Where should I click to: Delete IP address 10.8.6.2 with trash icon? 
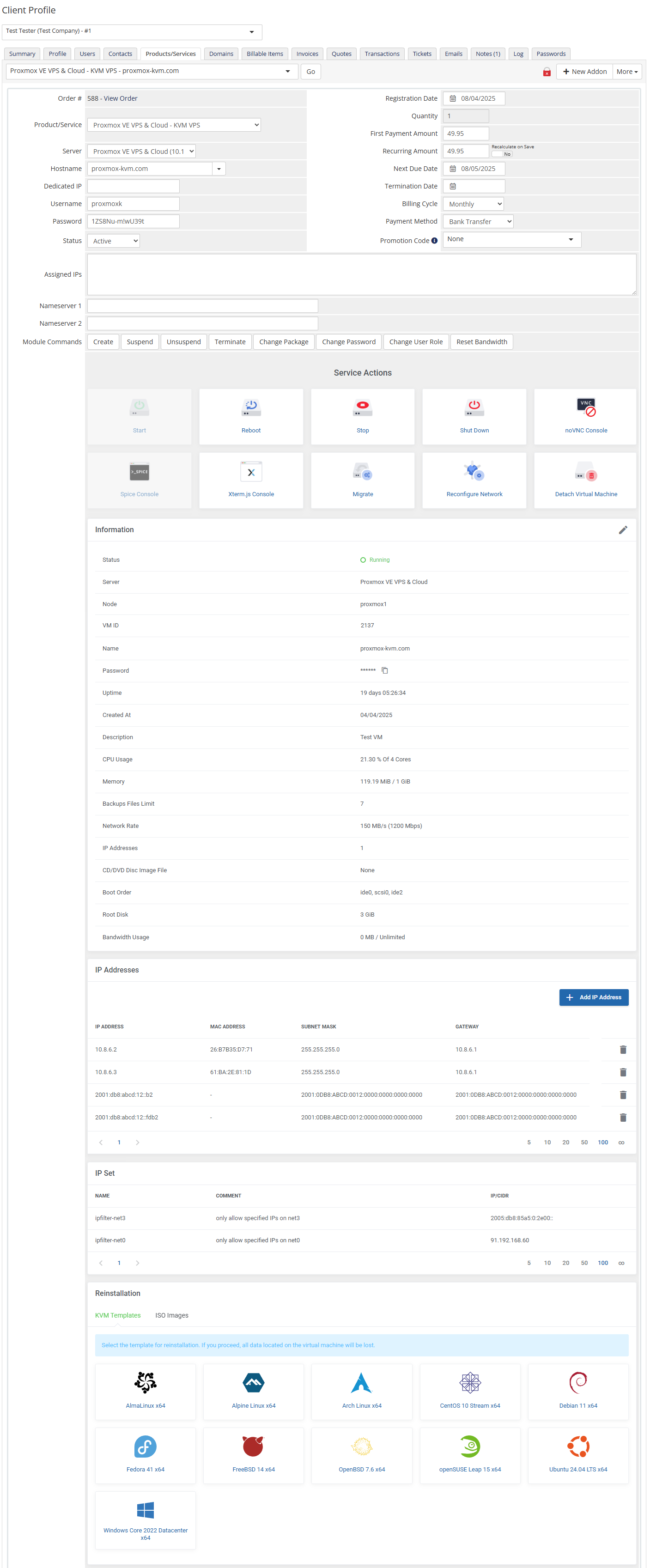click(x=623, y=1049)
